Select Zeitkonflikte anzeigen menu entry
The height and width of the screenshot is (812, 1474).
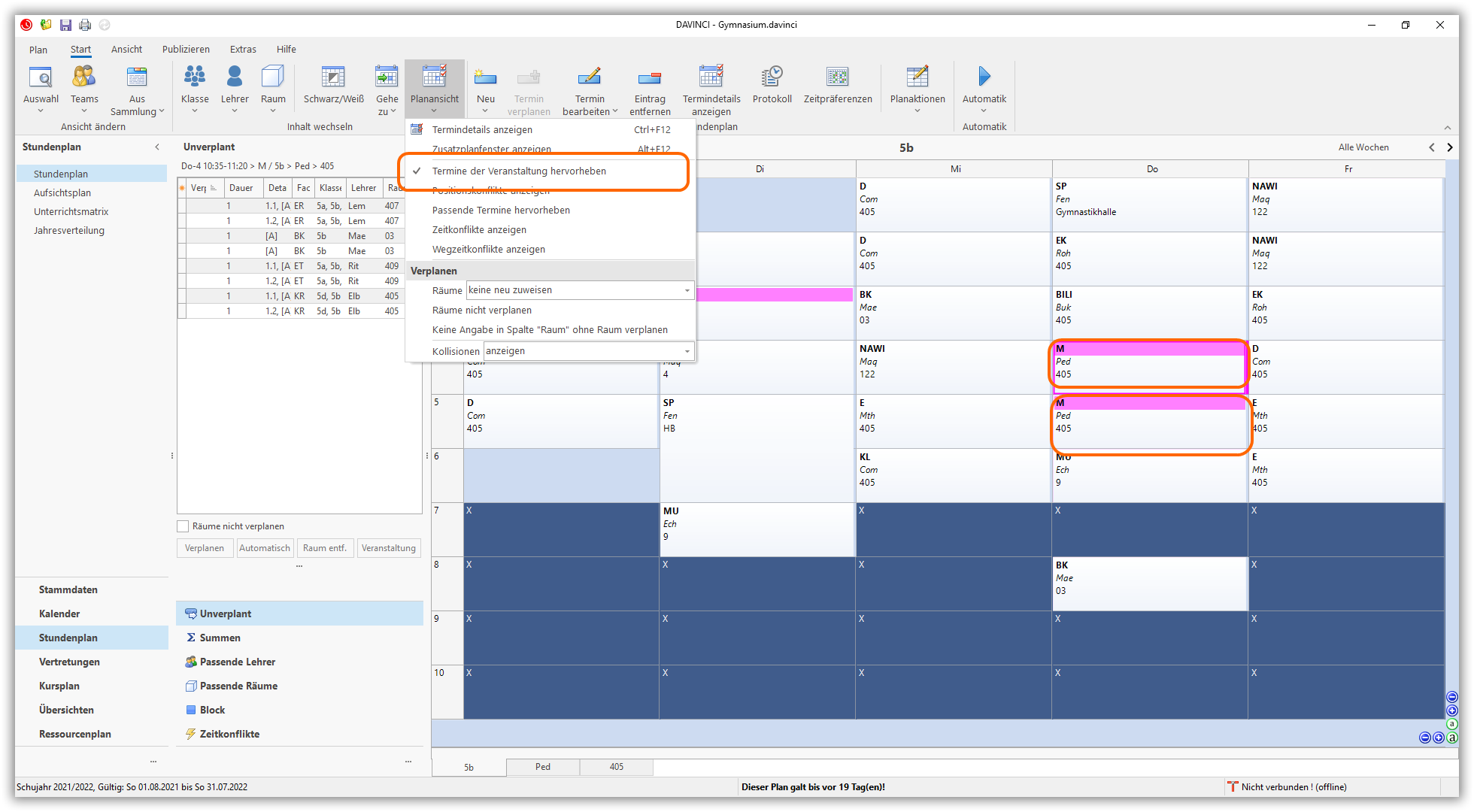(x=479, y=230)
